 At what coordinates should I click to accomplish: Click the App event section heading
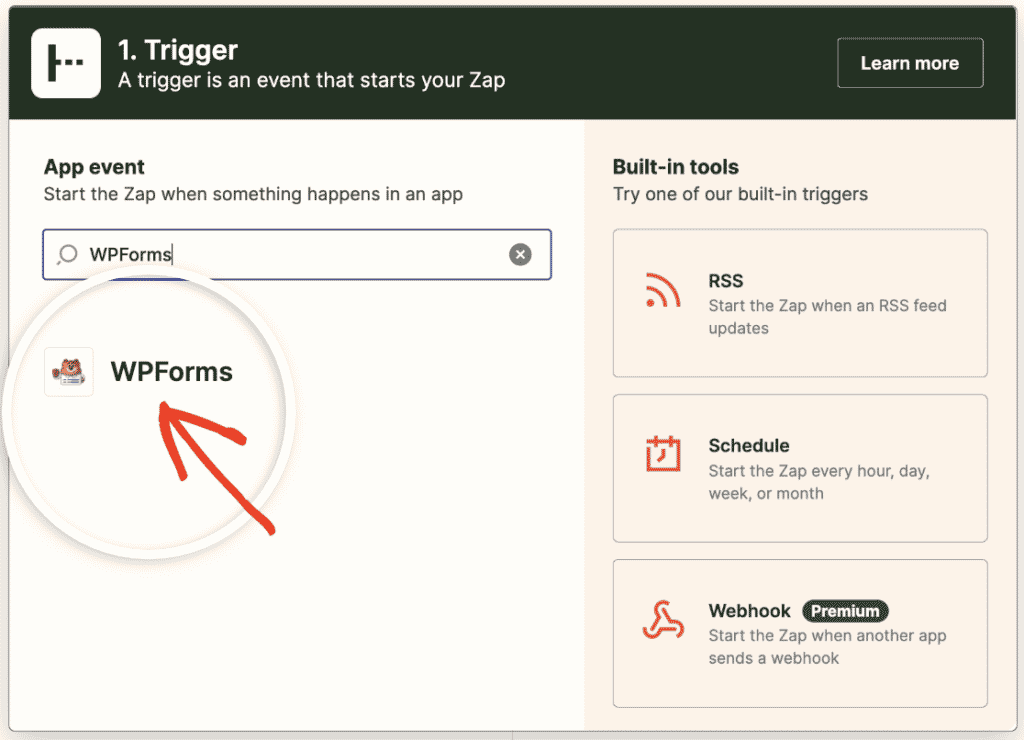(x=95, y=167)
